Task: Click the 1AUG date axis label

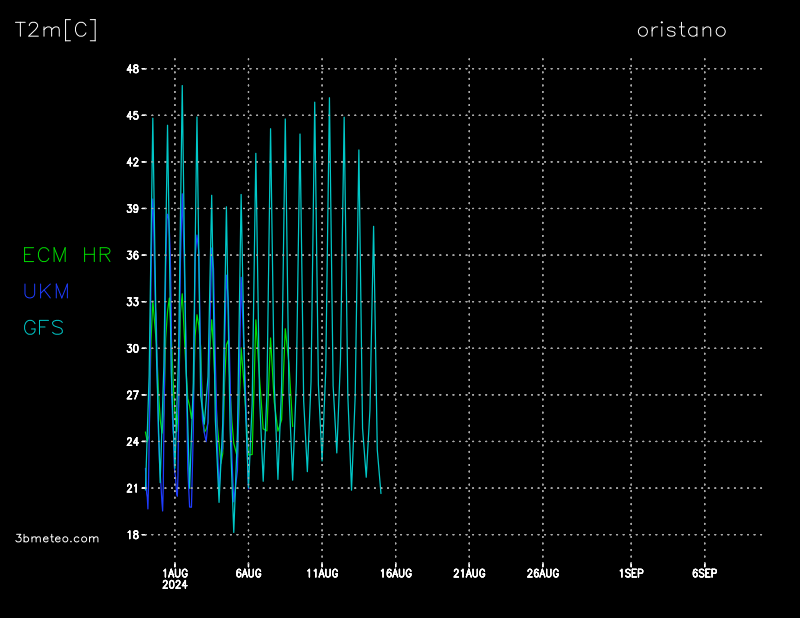Action: pyautogui.click(x=175, y=573)
